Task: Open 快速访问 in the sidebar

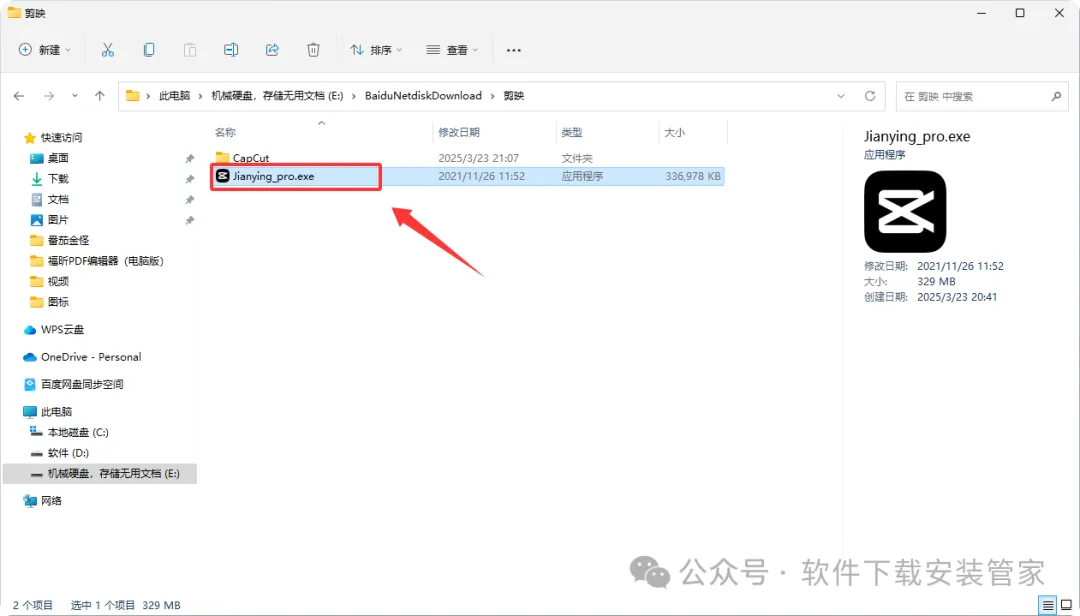Action: 61,138
